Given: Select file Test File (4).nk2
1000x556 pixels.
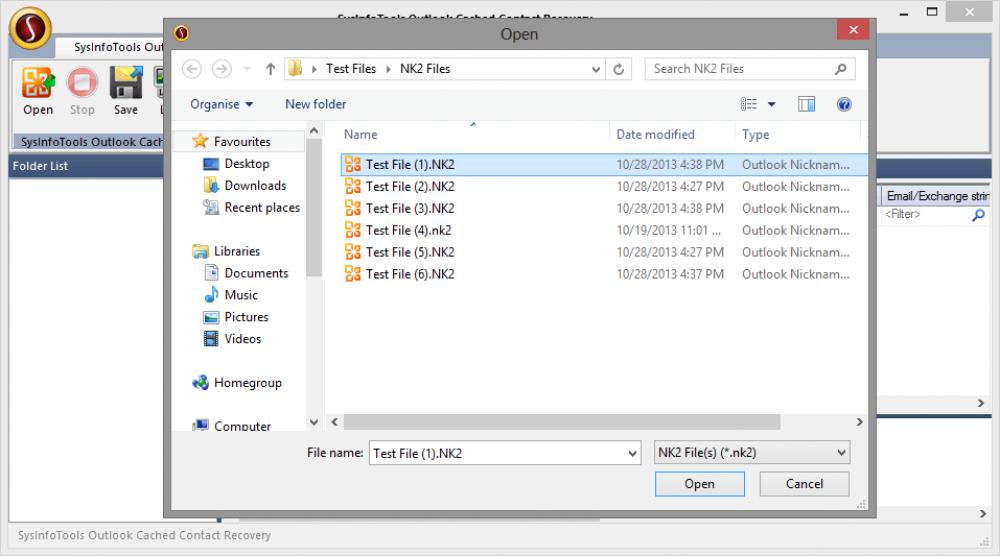Looking at the screenshot, I should [604, 230].
